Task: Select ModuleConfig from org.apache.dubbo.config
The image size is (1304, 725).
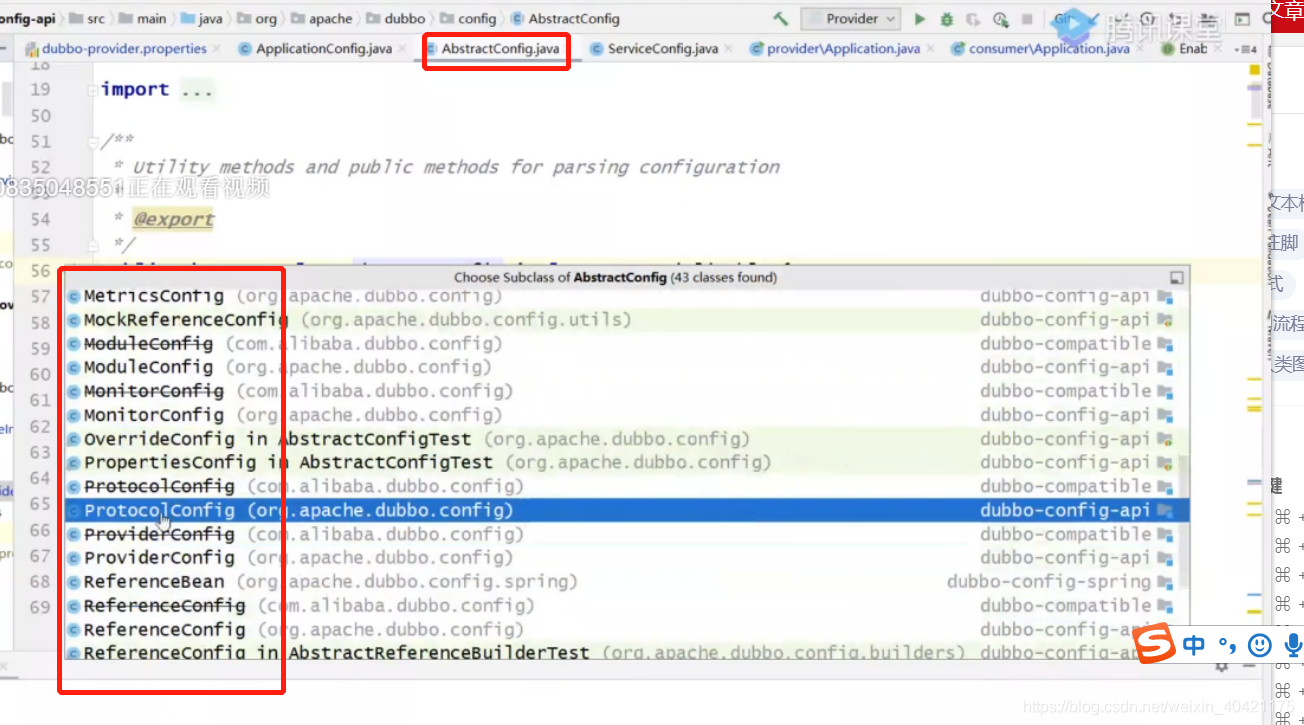Action: [x=627, y=368]
